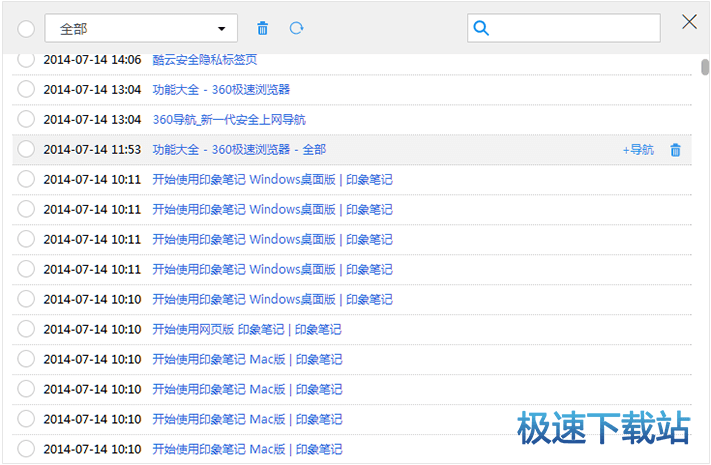The image size is (711, 465).
Task: Open the 10:10 开始使用印象笔记 Windows桌面版 link
Action: point(273,299)
